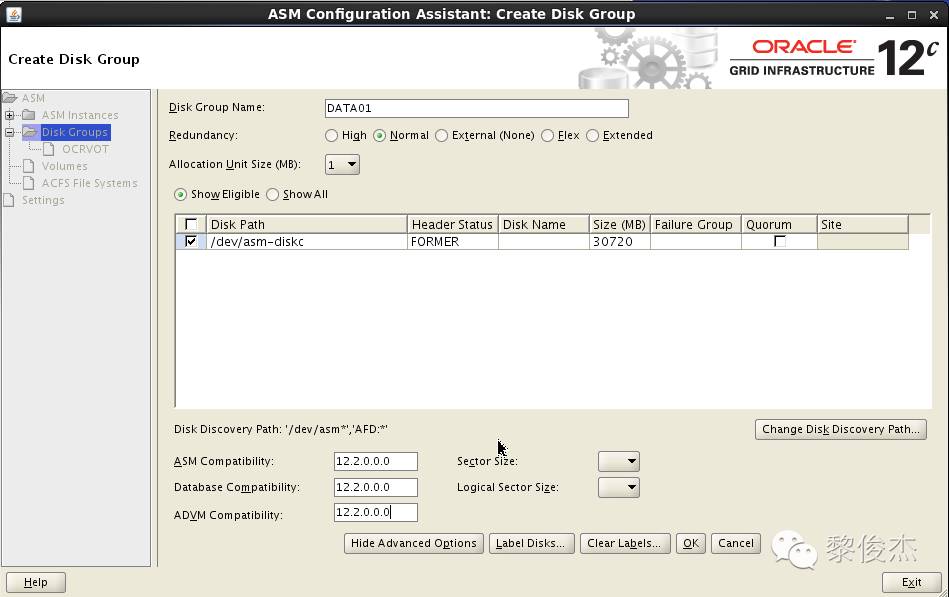This screenshot has width=949, height=597.
Task: Click the Failure Group column header
Action: click(695, 224)
